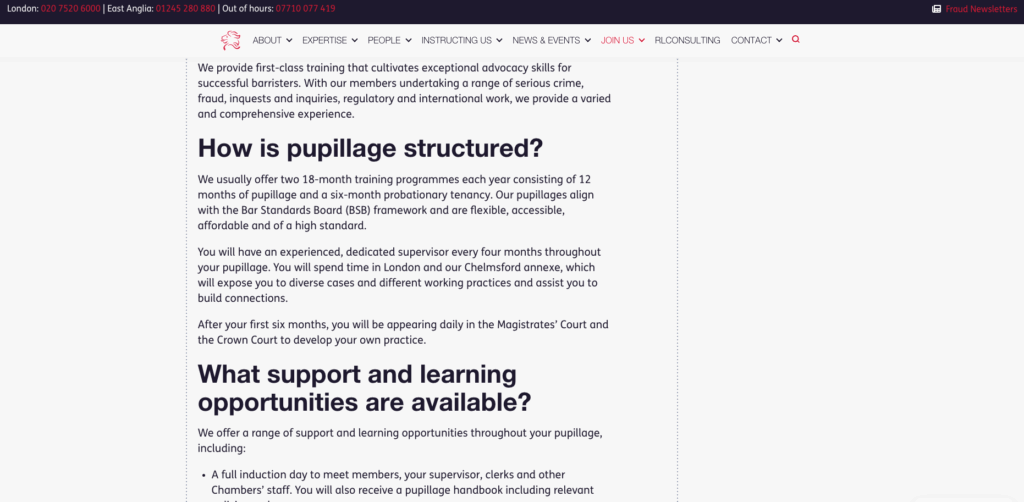Screen dimensions: 1024x502
Task: Expand the People dropdown arrow
Action: [x=408, y=41]
